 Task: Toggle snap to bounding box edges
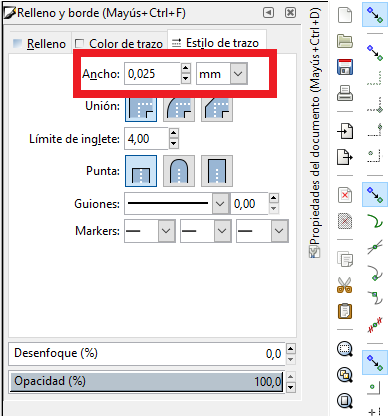pos(375,79)
